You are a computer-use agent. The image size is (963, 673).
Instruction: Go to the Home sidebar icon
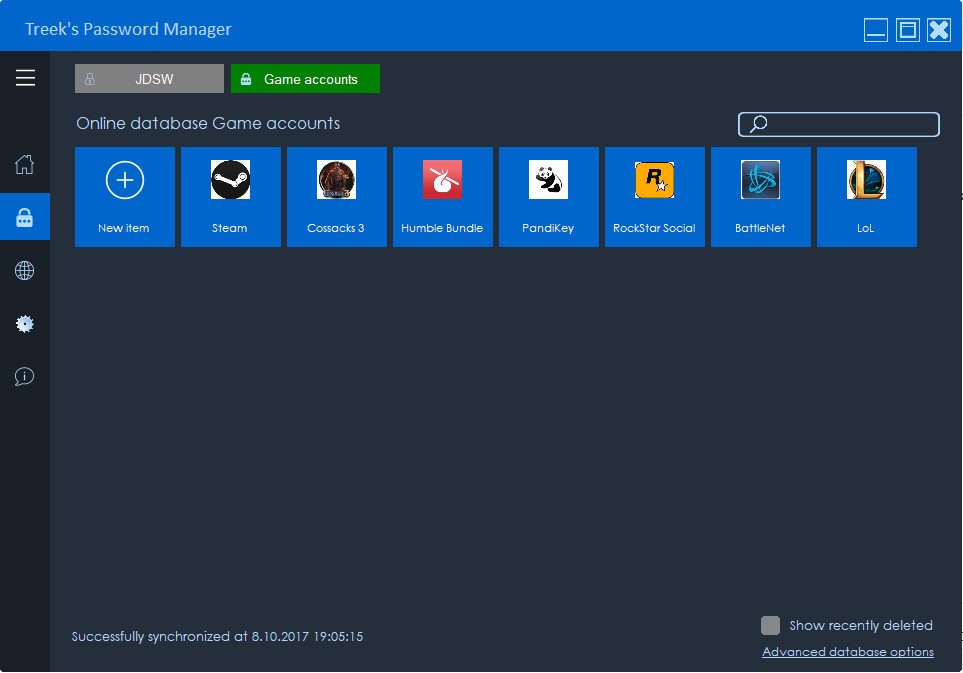(25, 164)
